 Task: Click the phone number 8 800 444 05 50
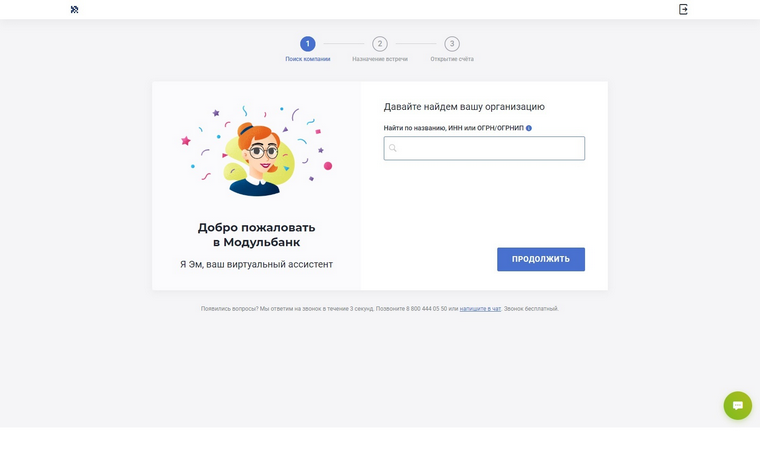[427, 309]
